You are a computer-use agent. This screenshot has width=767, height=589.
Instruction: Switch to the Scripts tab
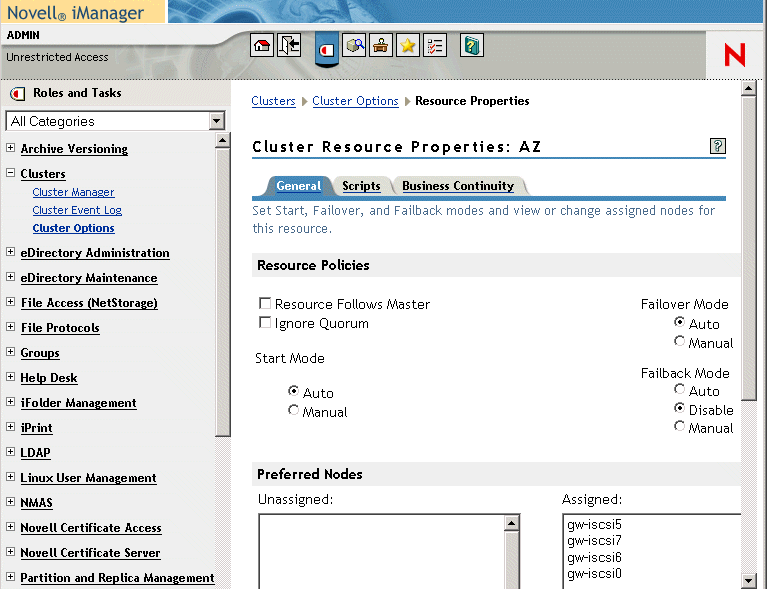(361, 186)
